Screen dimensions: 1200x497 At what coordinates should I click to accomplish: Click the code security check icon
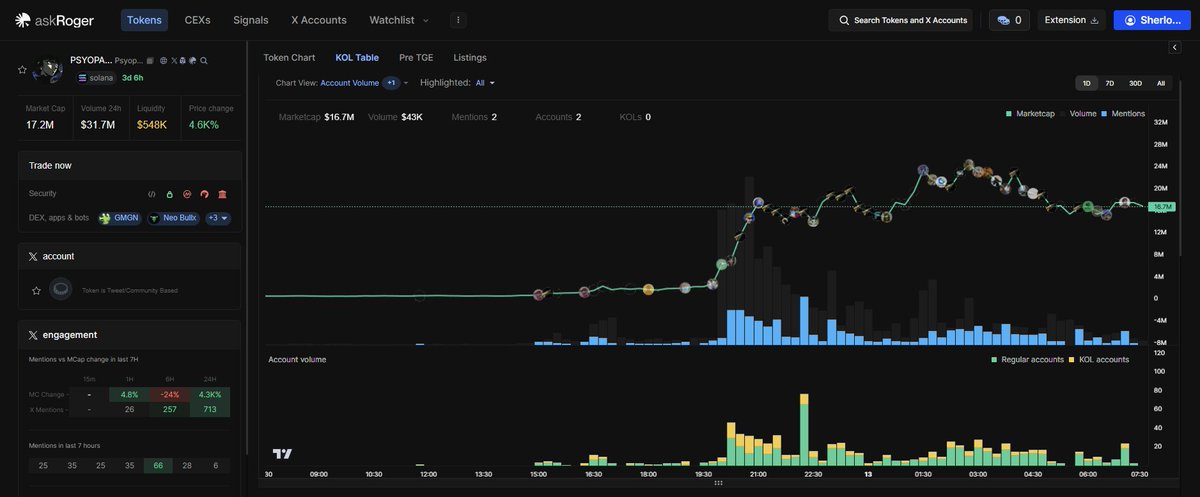(x=152, y=193)
